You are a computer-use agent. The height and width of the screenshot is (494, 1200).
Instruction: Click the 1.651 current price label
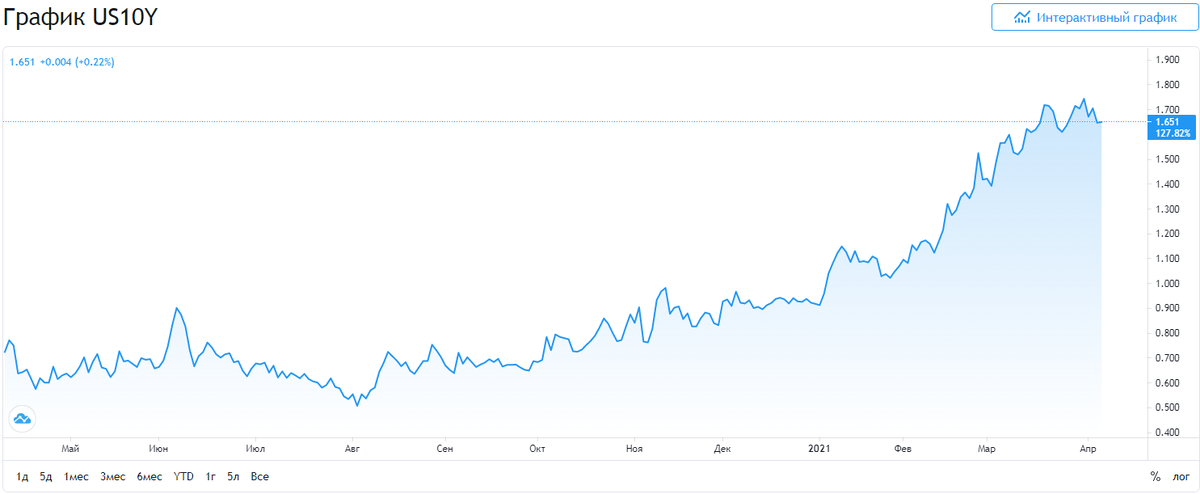(x=1166, y=122)
